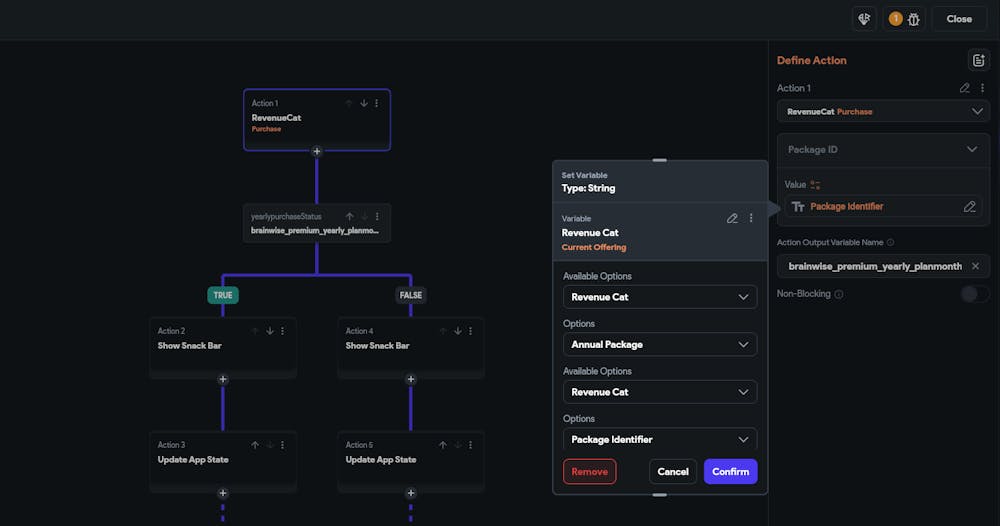Add action below Action 2 plus
The width and height of the screenshot is (1000, 526).
(223, 379)
